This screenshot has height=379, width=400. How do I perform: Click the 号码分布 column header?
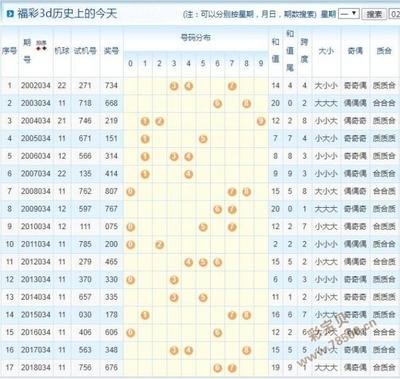pyautogui.click(x=196, y=38)
